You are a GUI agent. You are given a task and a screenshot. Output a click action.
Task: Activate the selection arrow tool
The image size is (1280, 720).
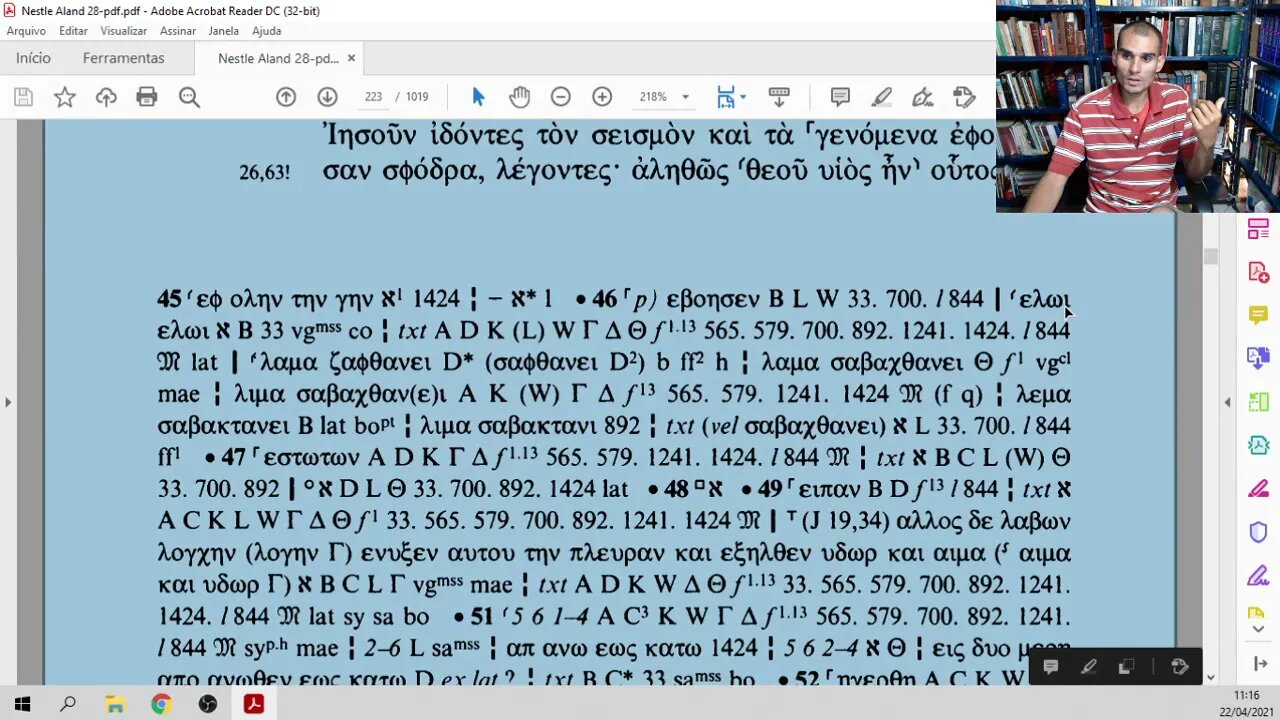478,97
